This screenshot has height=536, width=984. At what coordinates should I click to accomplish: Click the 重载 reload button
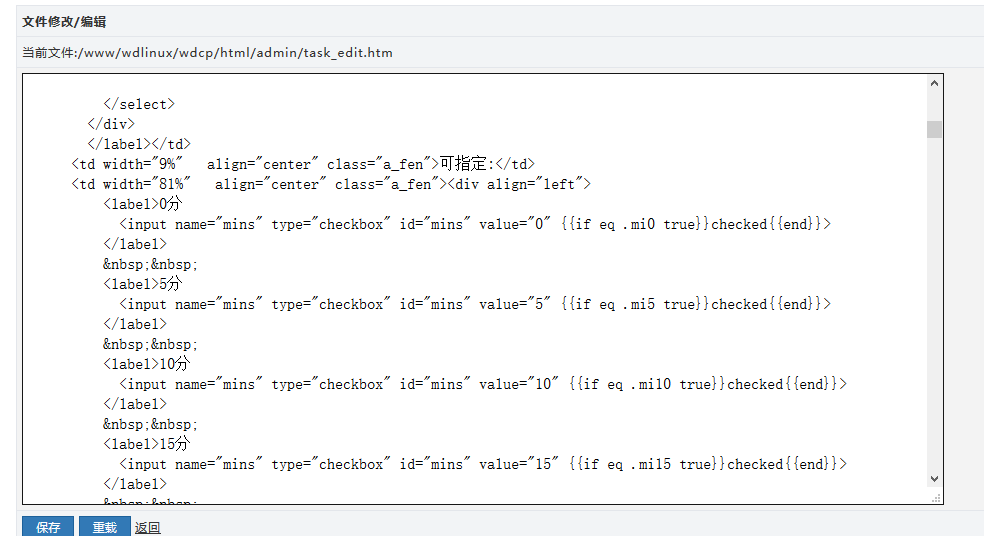click(x=105, y=527)
